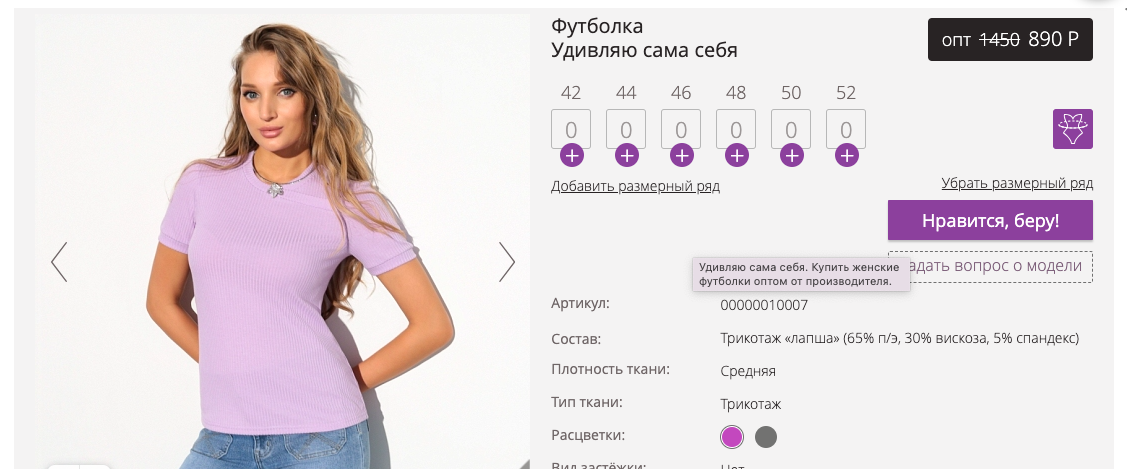The height and width of the screenshot is (469, 1127).
Task: Click the size 52 quantity field
Action: tap(846, 129)
